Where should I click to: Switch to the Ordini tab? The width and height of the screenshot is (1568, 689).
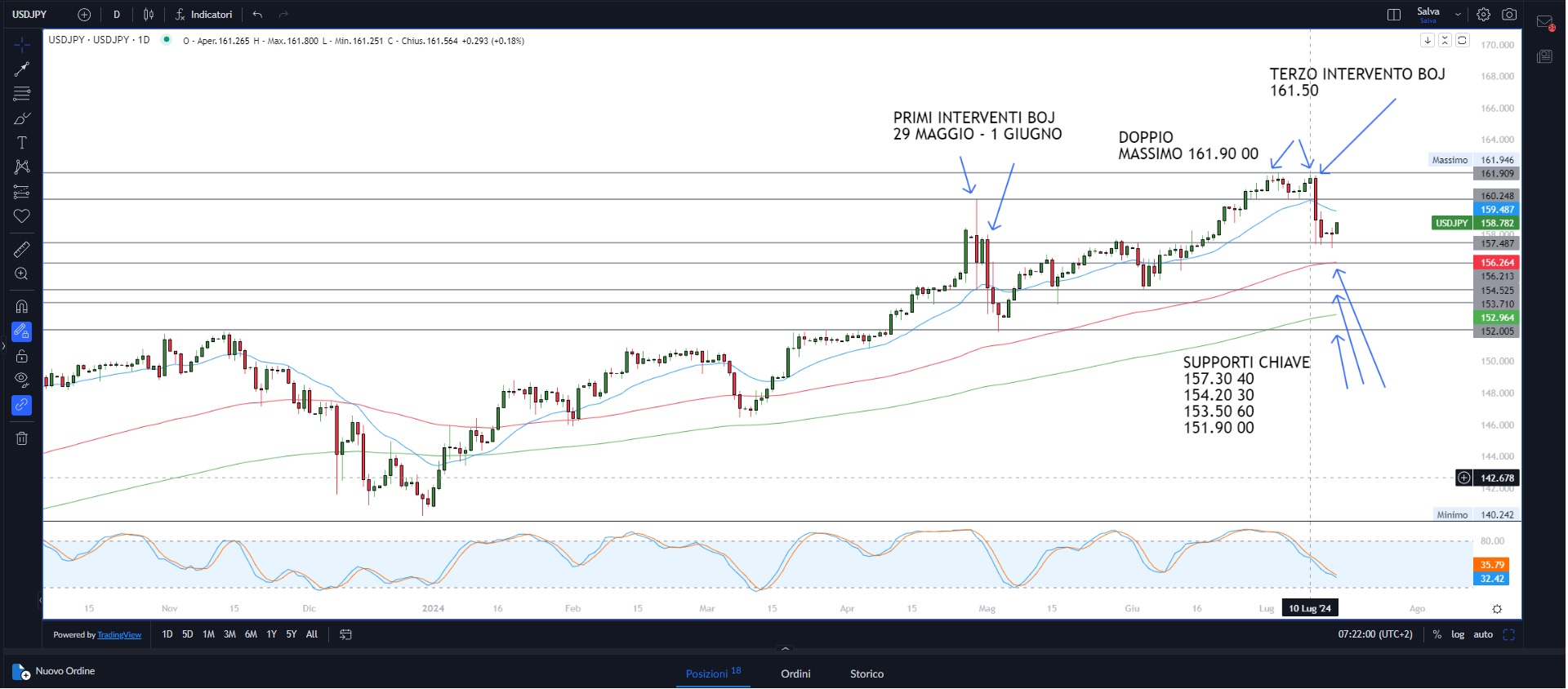click(795, 673)
